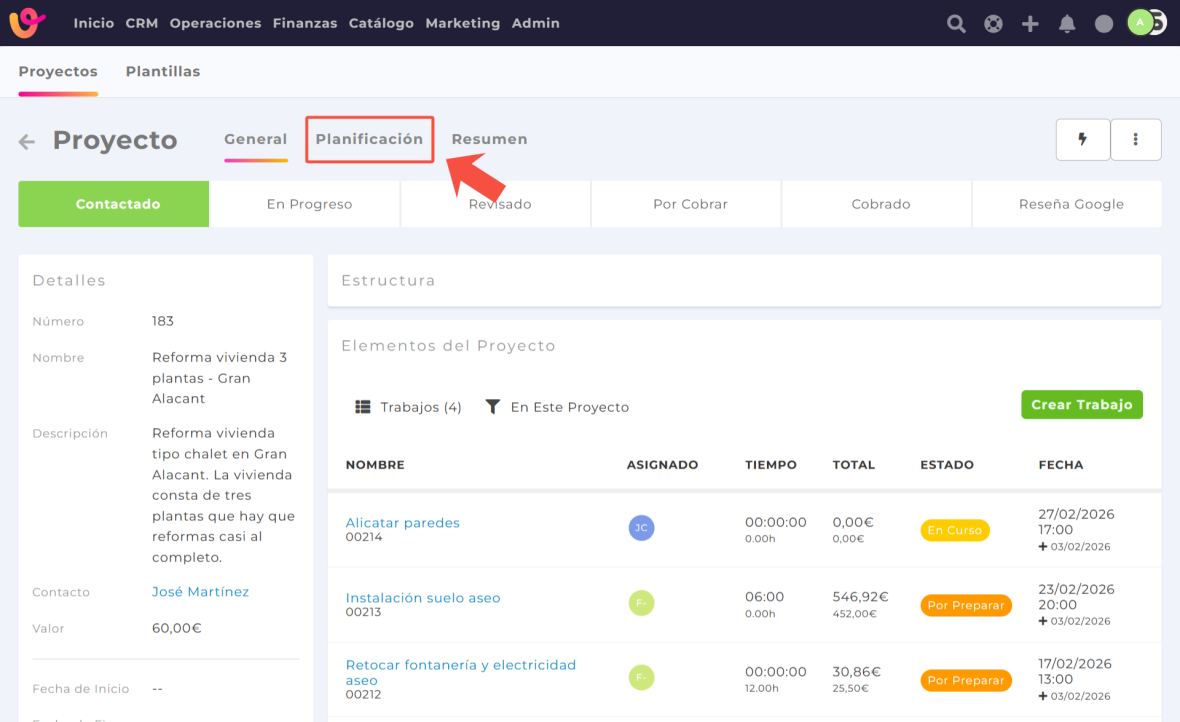Open the José Martínez contact link
The width and height of the screenshot is (1180, 722).
click(x=200, y=592)
